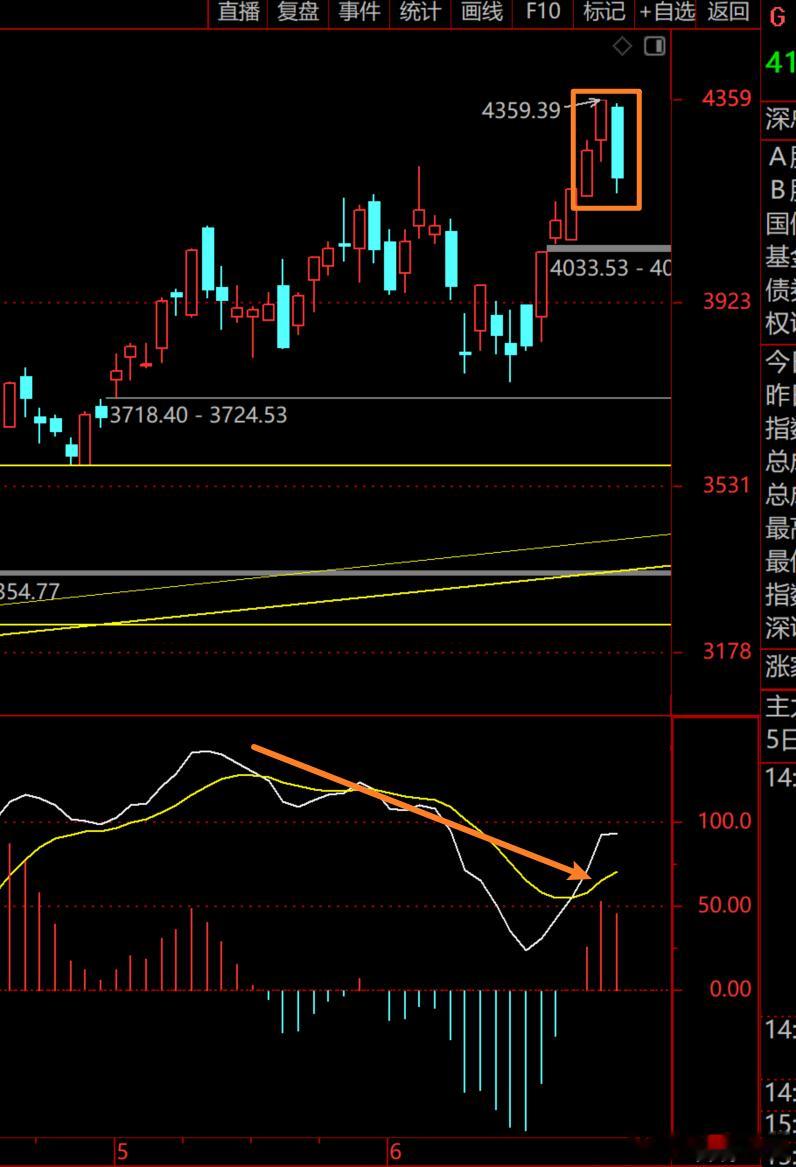Click the 100.0 indicator axis value

(x=724, y=821)
